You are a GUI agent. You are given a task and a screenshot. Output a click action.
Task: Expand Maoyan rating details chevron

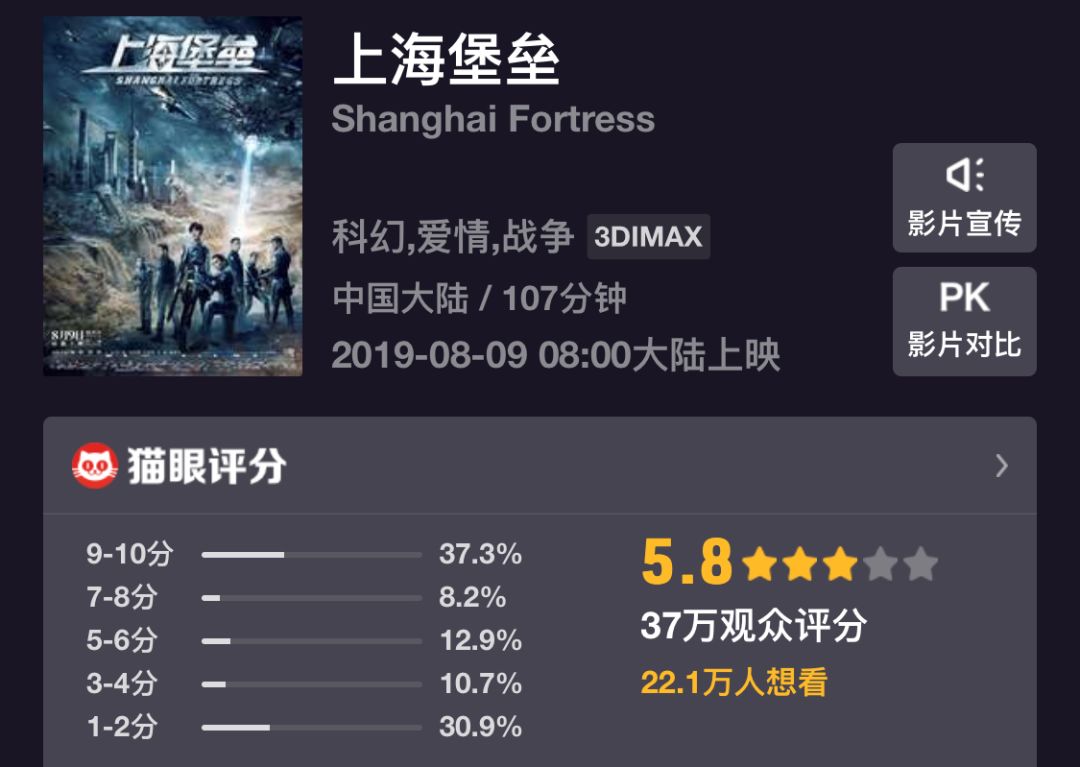(1001, 466)
